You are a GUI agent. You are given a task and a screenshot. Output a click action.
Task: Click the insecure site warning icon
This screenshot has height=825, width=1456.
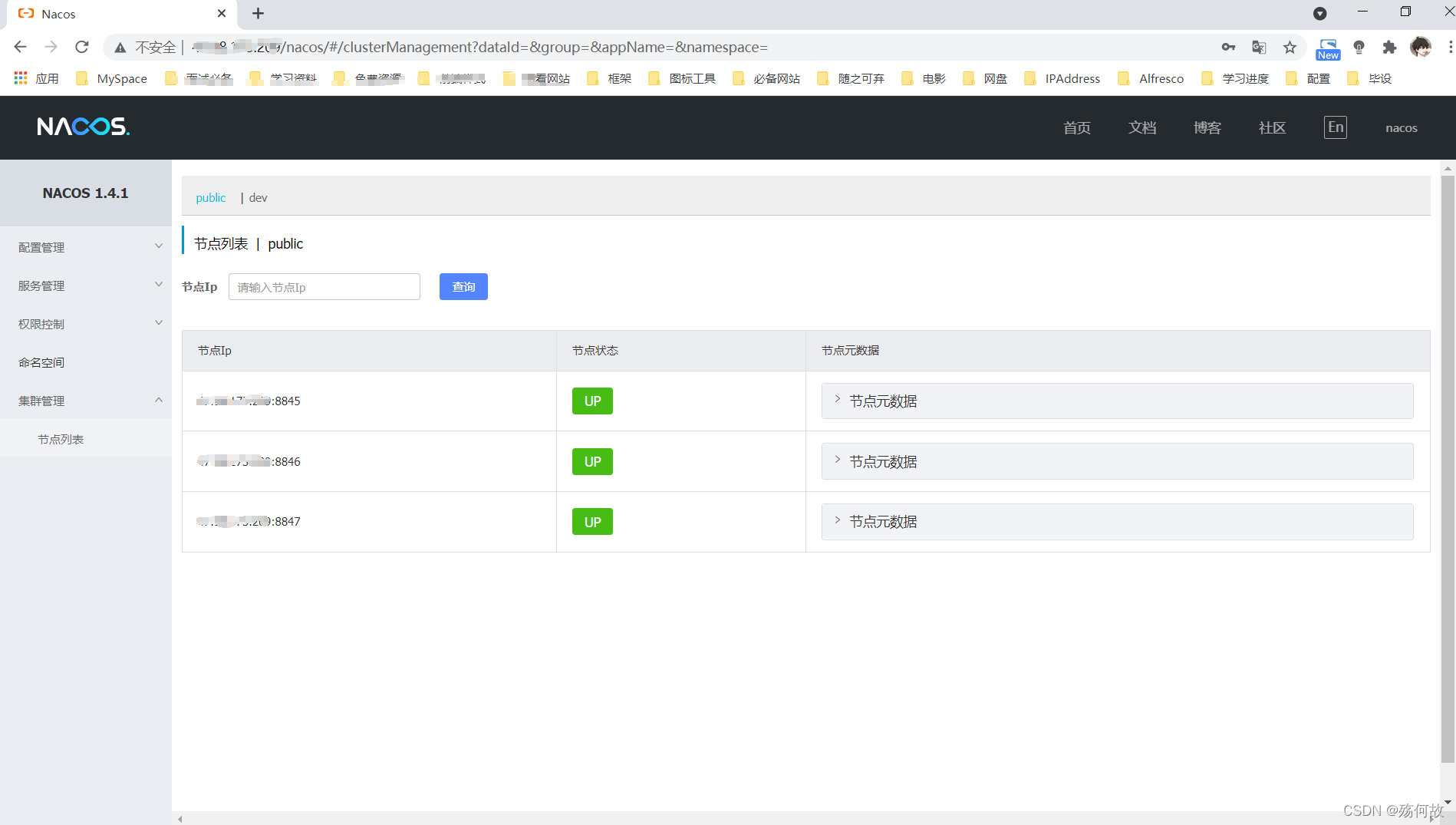120,47
